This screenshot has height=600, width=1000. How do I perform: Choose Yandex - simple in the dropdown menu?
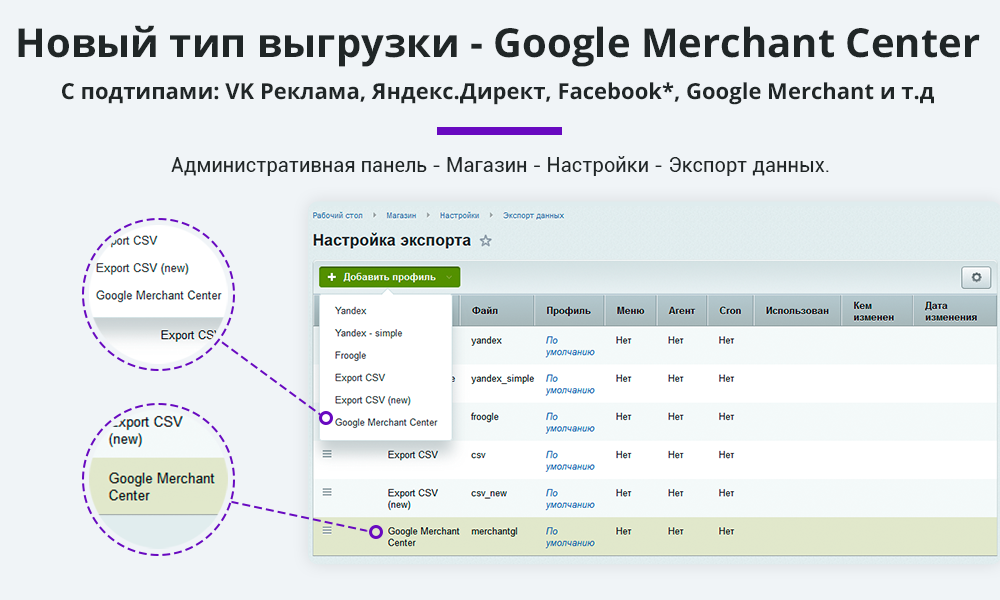[368, 333]
